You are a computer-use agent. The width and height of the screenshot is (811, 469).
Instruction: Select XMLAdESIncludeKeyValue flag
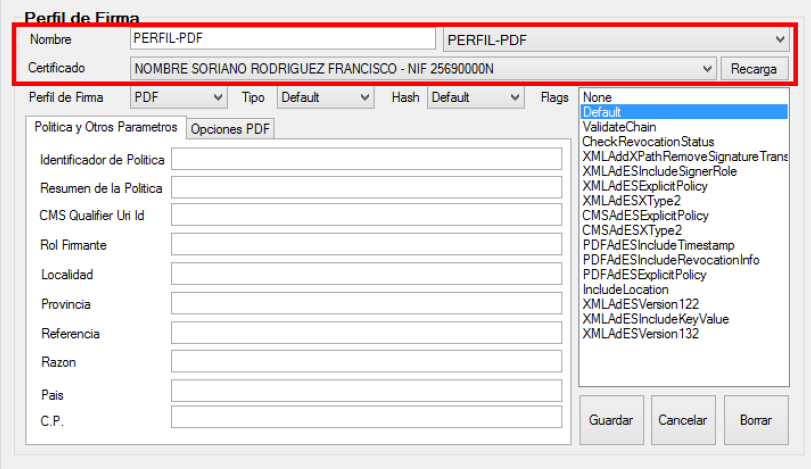(684, 319)
